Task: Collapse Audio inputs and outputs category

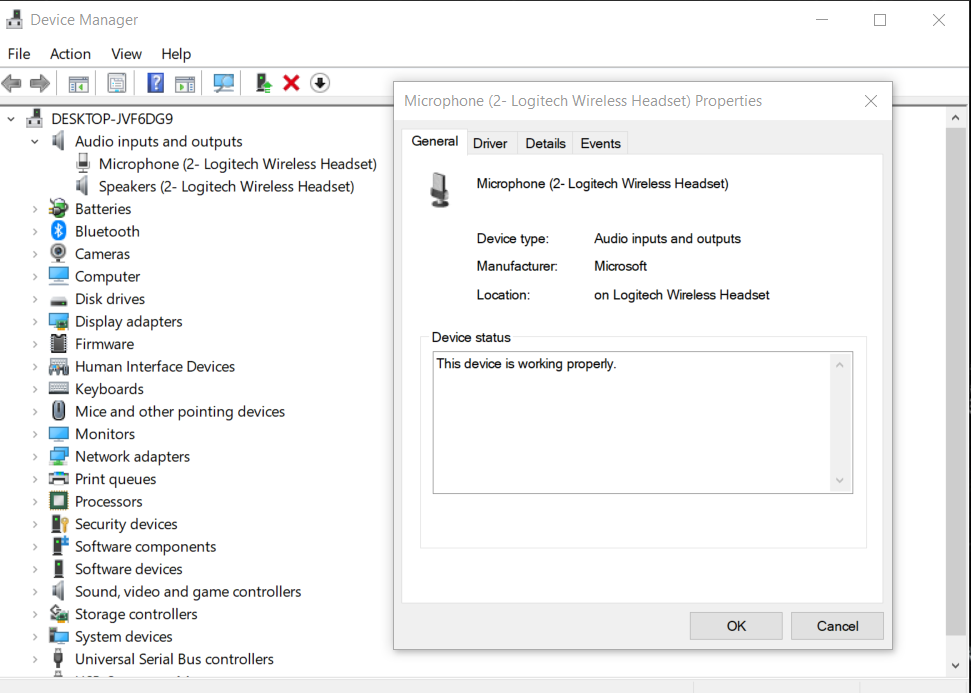Action: pos(35,141)
